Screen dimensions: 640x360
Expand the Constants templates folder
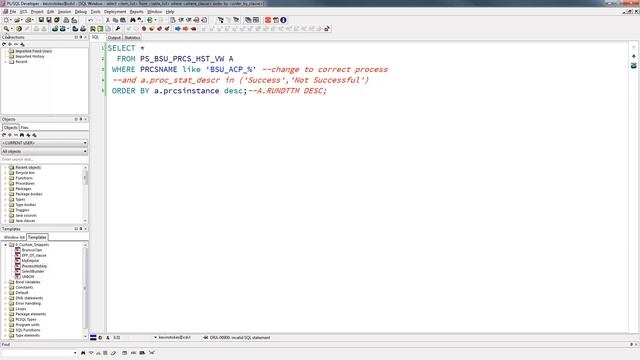coord(6,288)
